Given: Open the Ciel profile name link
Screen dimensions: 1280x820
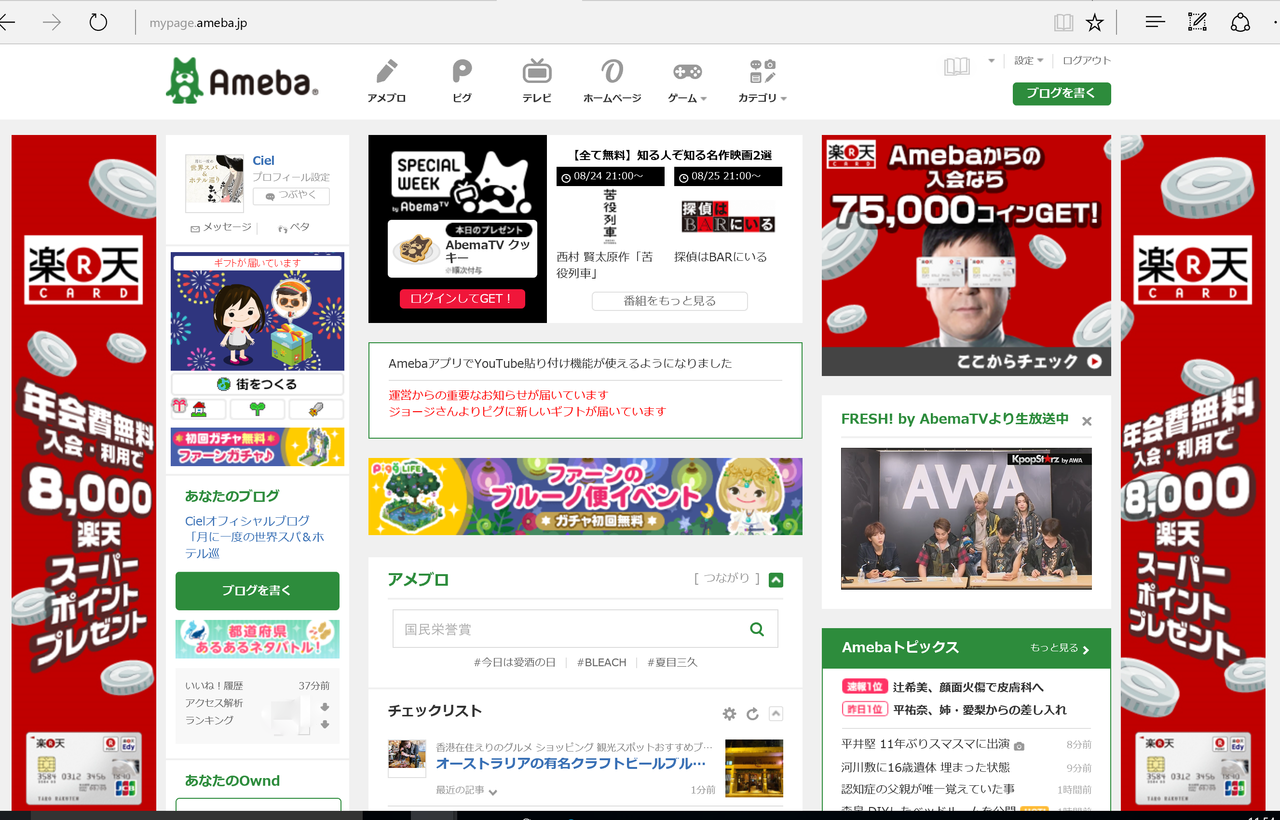Looking at the screenshot, I should click(263, 160).
